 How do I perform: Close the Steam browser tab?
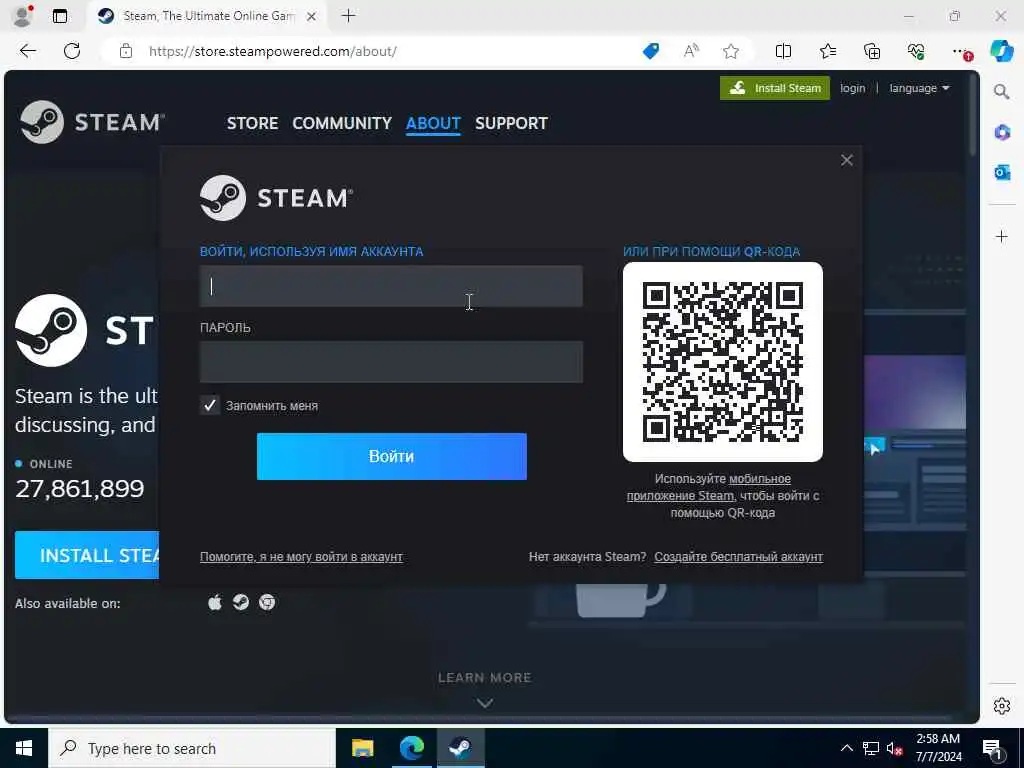click(x=312, y=16)
